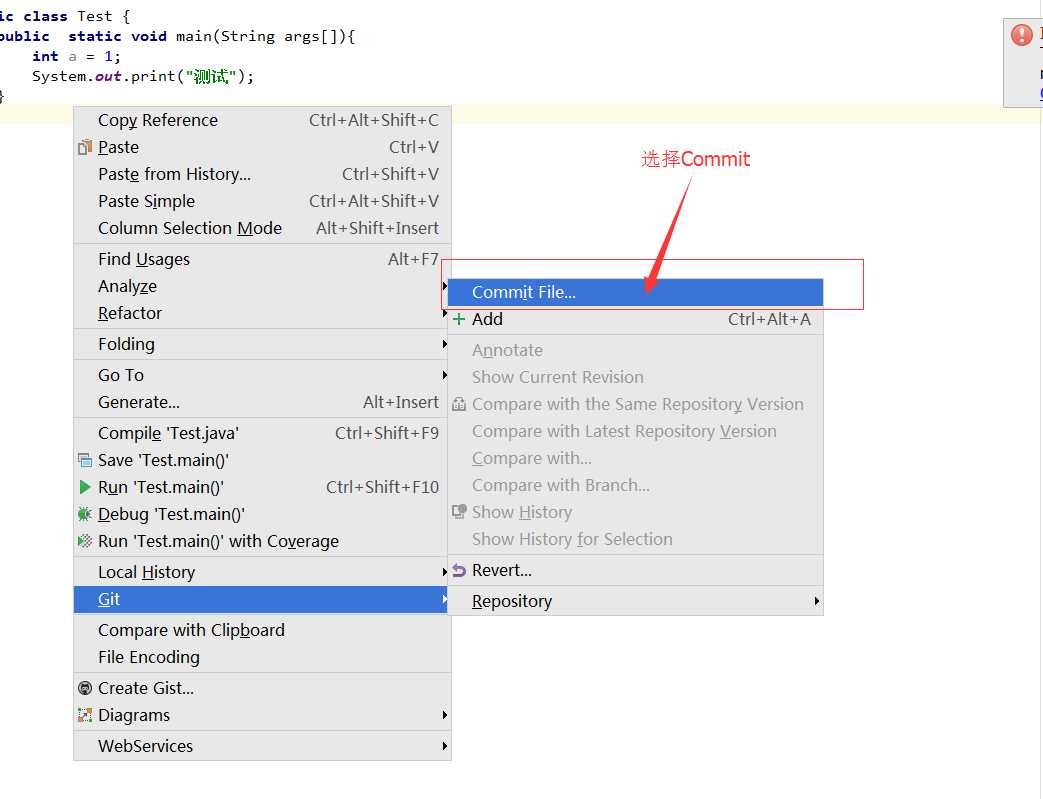
Task: Expand the Refactor submenu arrow
Action: 444,313
